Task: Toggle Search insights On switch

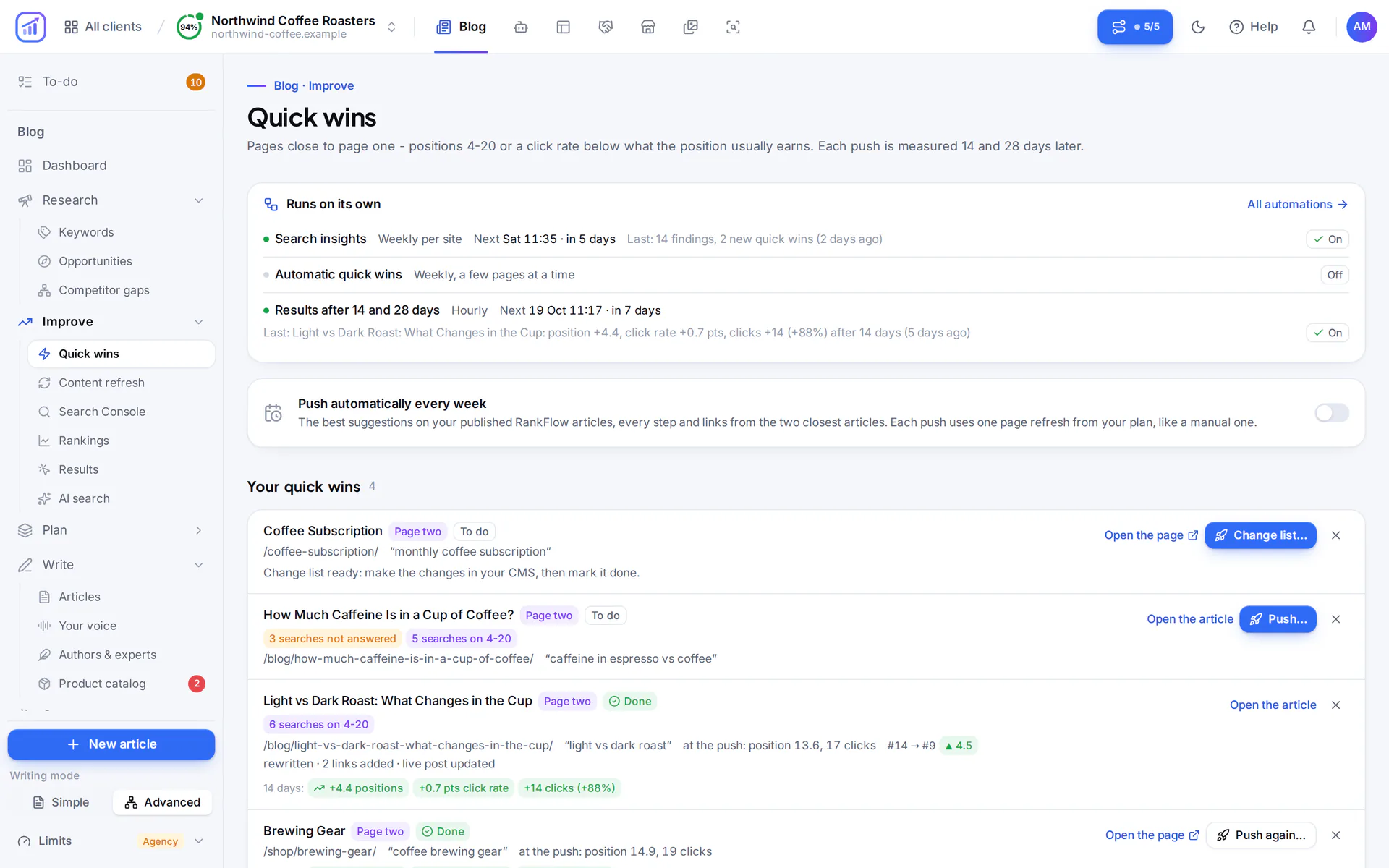Action: pos(1328,239)
